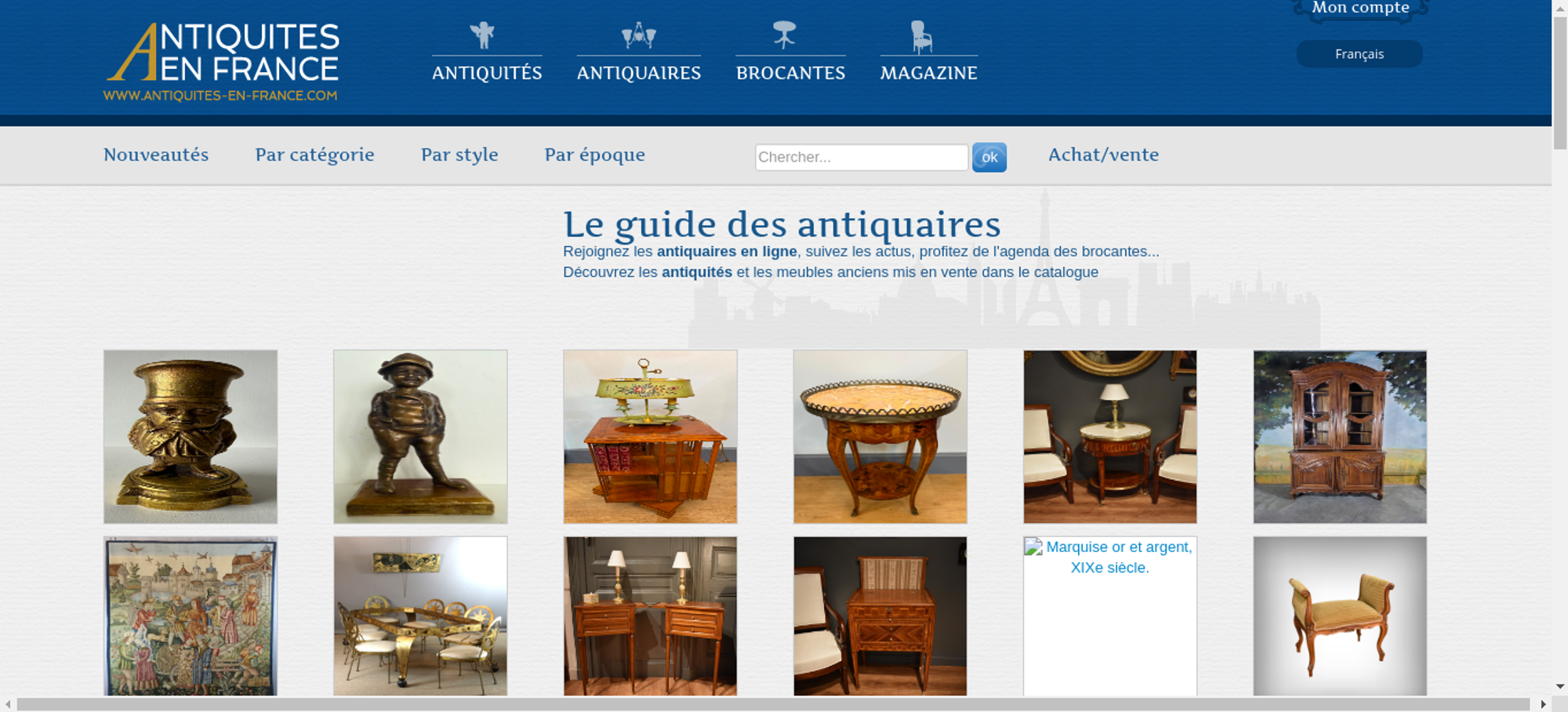
Task: Open the Nouveautés section
Action: pyautogui.click(x=156, y=154)
